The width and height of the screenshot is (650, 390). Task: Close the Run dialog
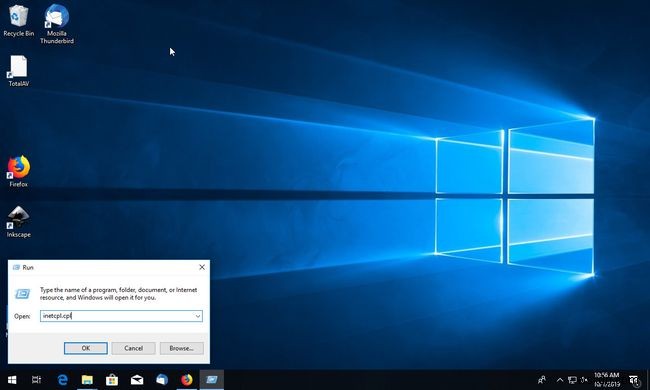point(202,267)
